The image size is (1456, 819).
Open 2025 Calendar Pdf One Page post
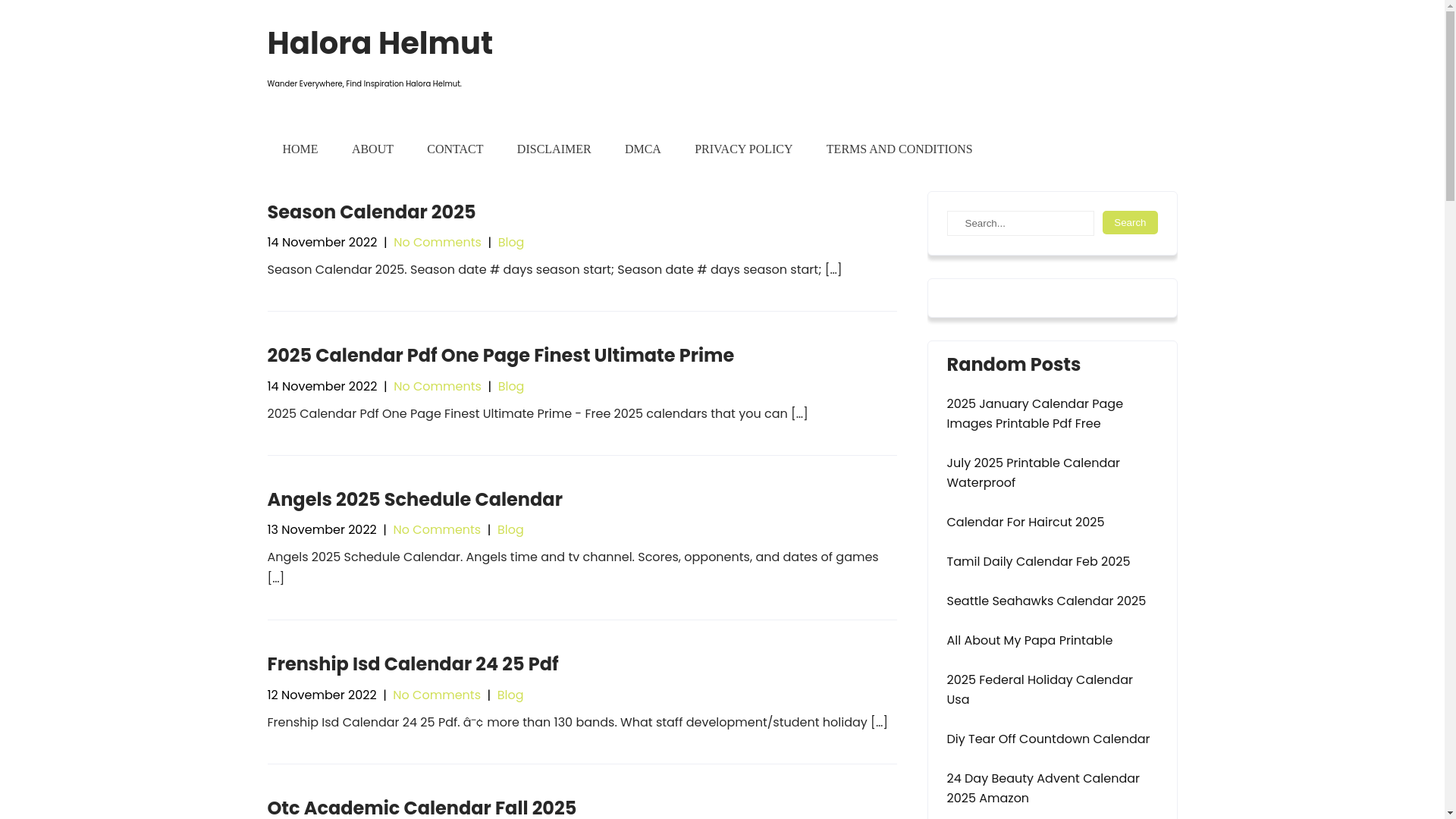pyautogui.click(x=500, y=356)
